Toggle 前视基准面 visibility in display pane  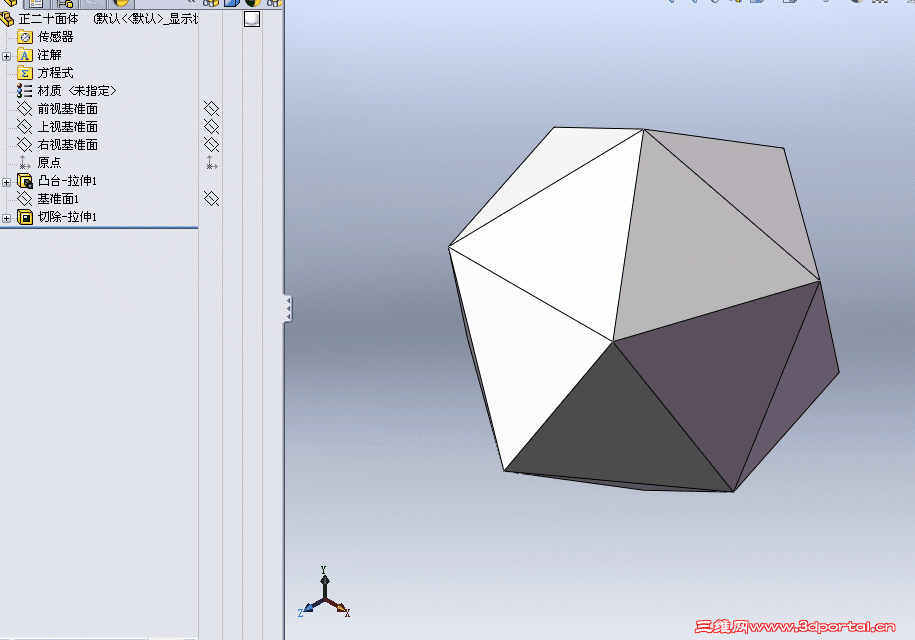pyautogui.click(x=211, y=109)
